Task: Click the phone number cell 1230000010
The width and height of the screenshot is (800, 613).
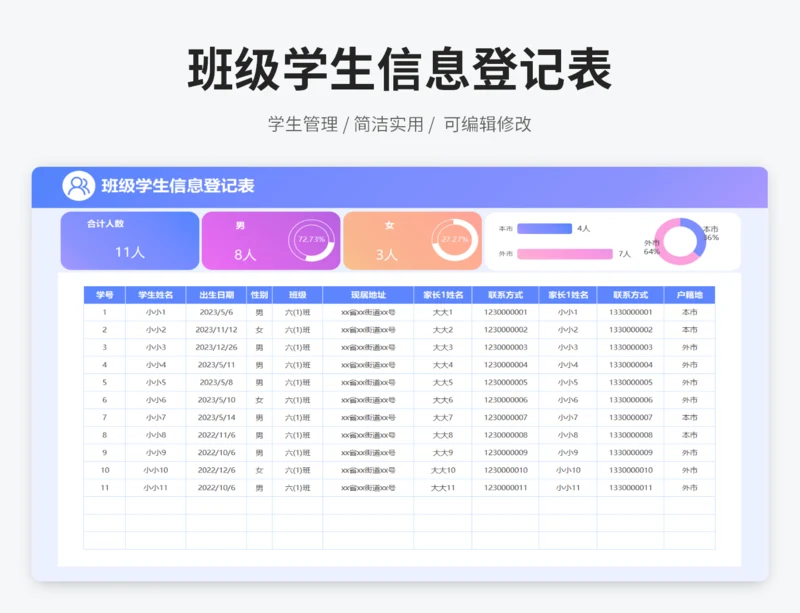Action: point(506,470)
